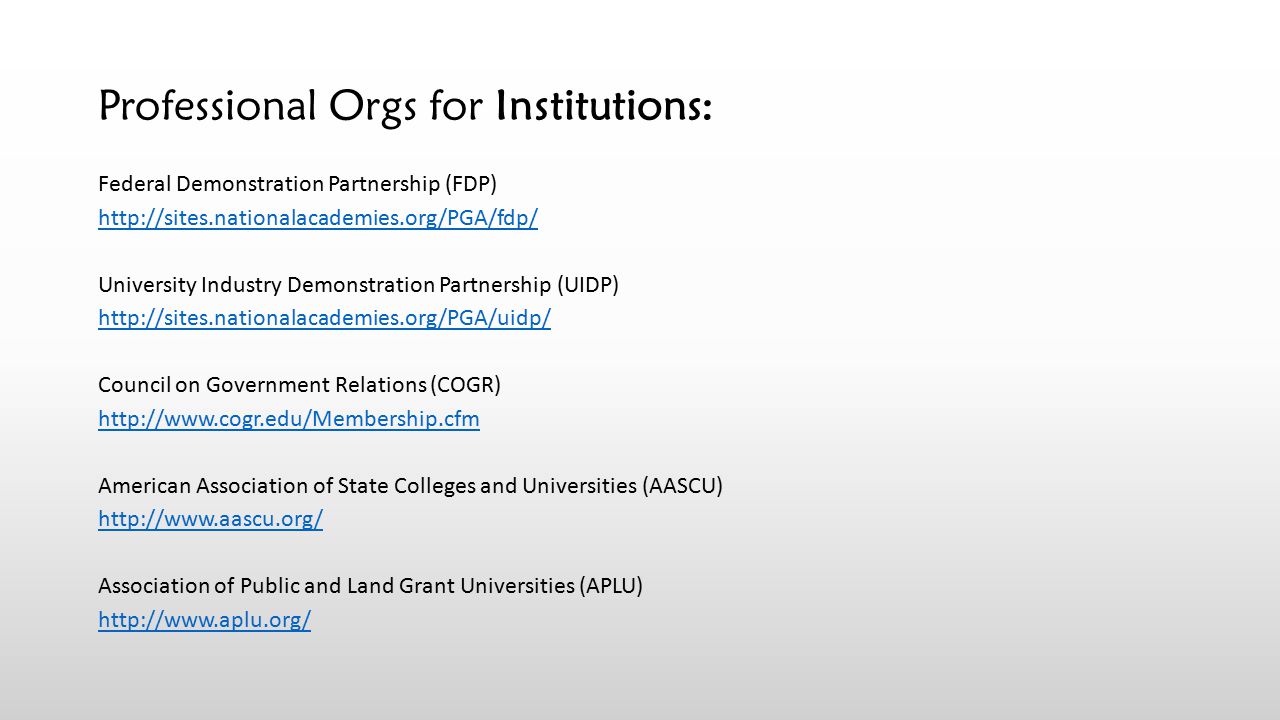Click the (UIDP) acronym in parentheses
The height and width of the screenshot is (720, 1280).
point(589,285)
